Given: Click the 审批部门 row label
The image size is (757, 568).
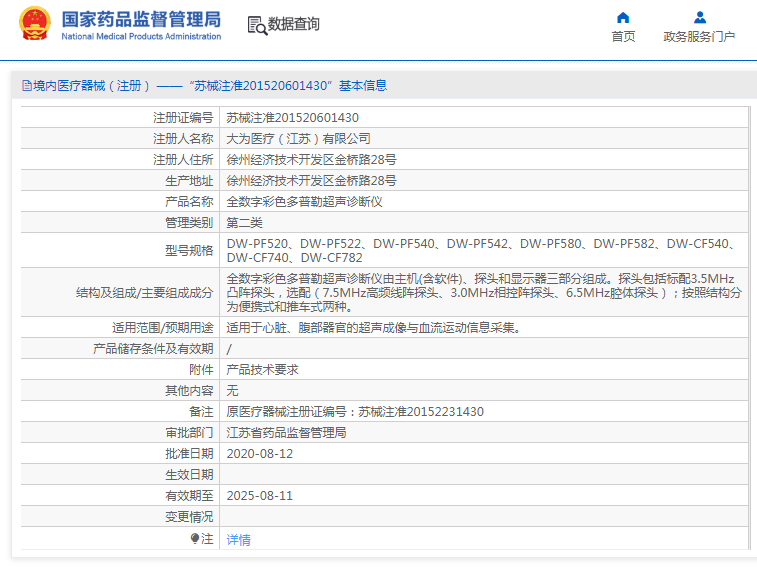Looking at the screenshot, I should pyautogui.click(x=189, y=433).
